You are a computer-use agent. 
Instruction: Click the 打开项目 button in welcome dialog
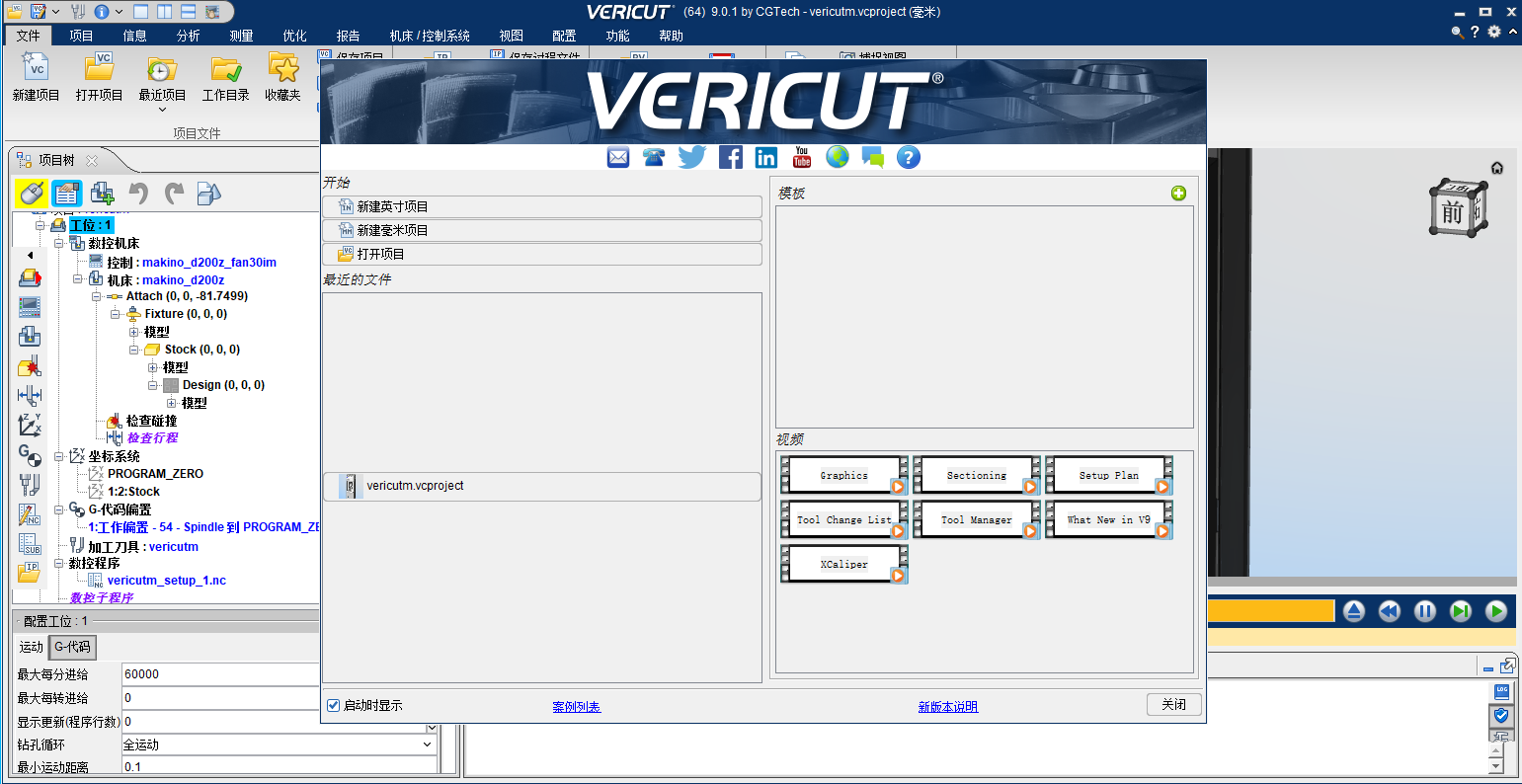542,254
